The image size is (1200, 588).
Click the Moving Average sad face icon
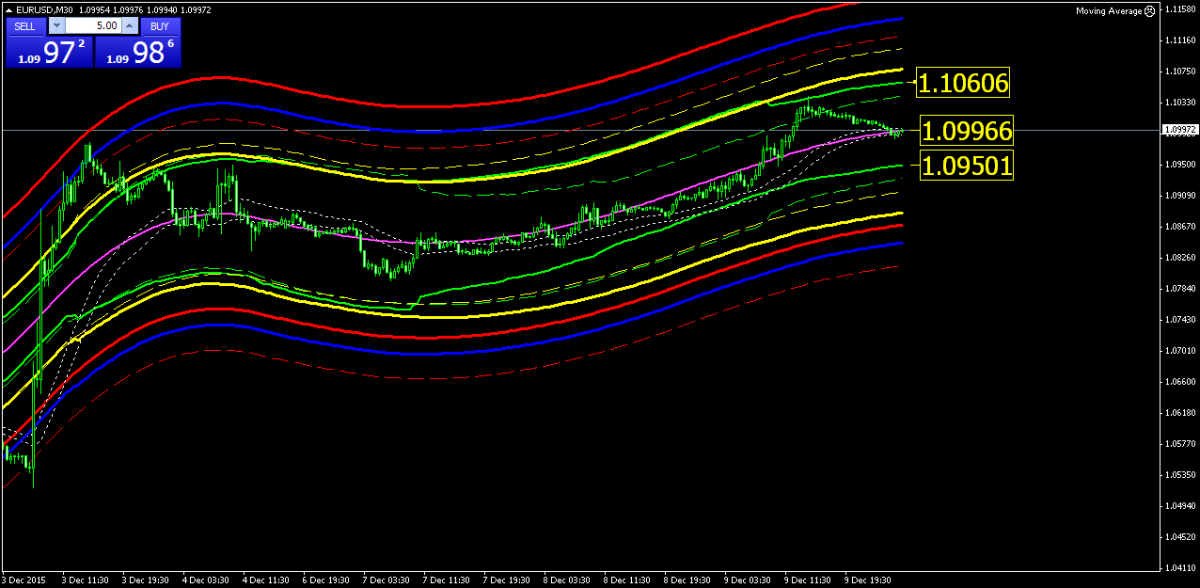[1150, 11]
